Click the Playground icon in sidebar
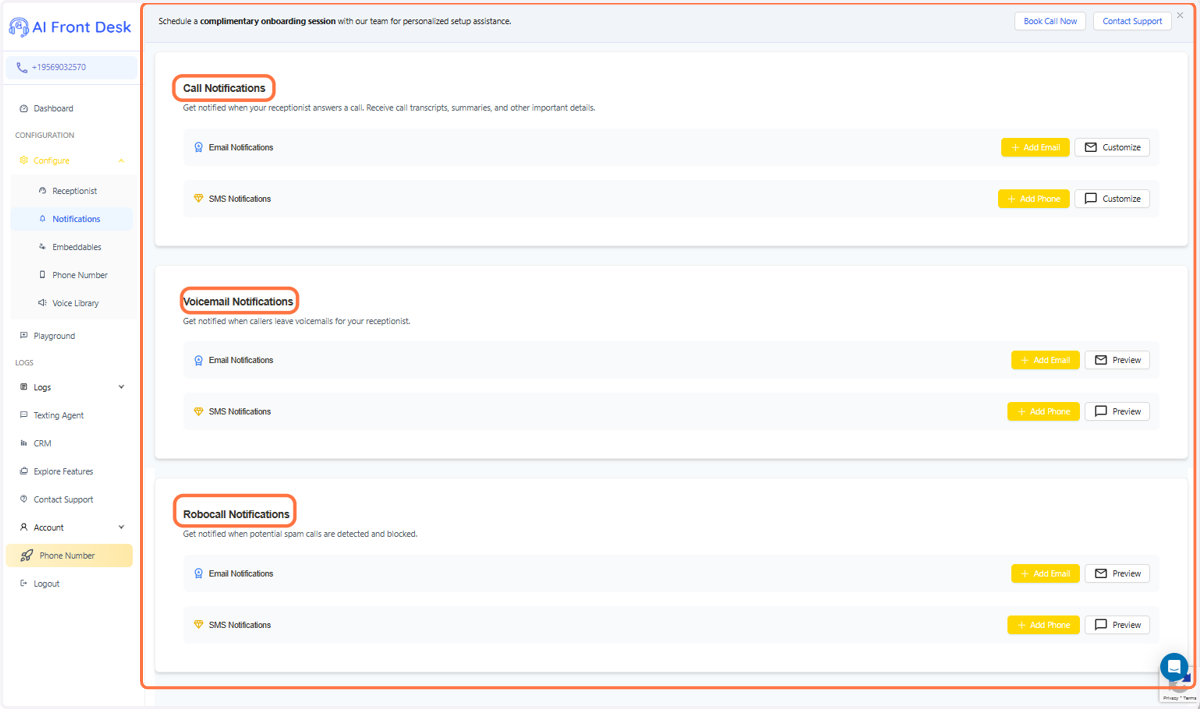Viewport: 1200px width, 709px height. point(24,336)
